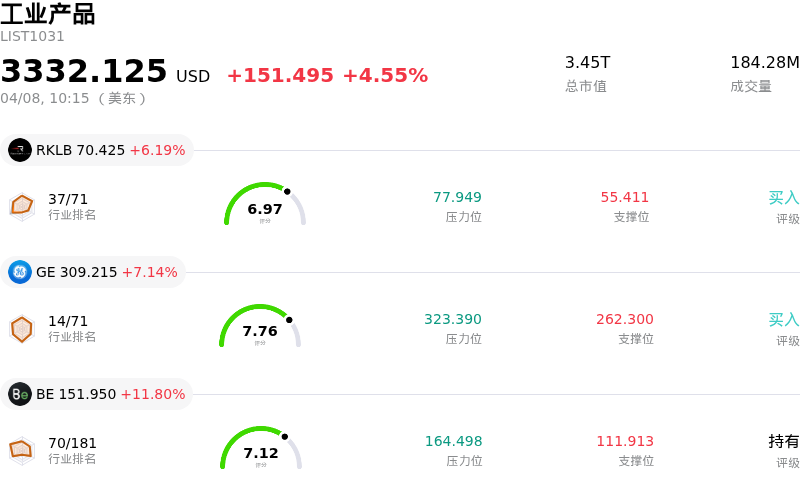This screenshot has height=488, width=800.
Task: Click the 3.45T total market cap
Action: (588, 63)
